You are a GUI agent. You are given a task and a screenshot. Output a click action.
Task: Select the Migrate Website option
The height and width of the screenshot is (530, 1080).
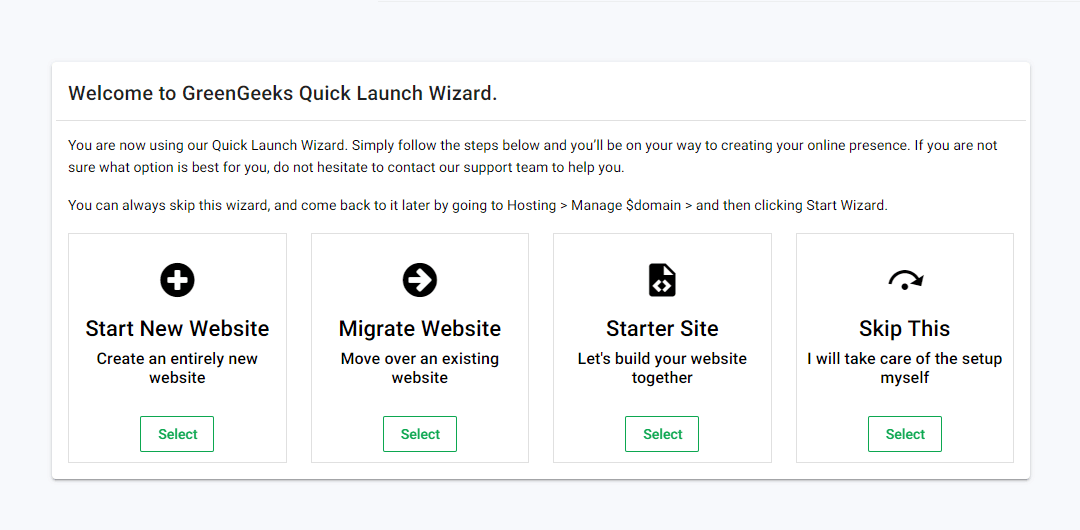(x=420, y=434)
